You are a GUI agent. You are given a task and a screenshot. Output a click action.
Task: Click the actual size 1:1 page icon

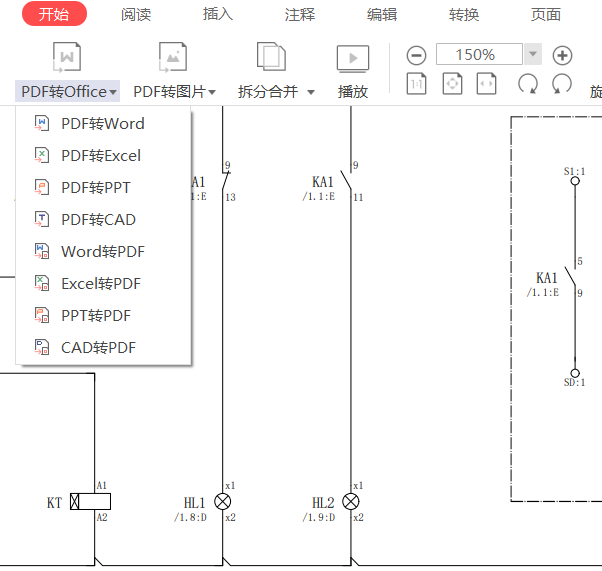pos(417,85)
